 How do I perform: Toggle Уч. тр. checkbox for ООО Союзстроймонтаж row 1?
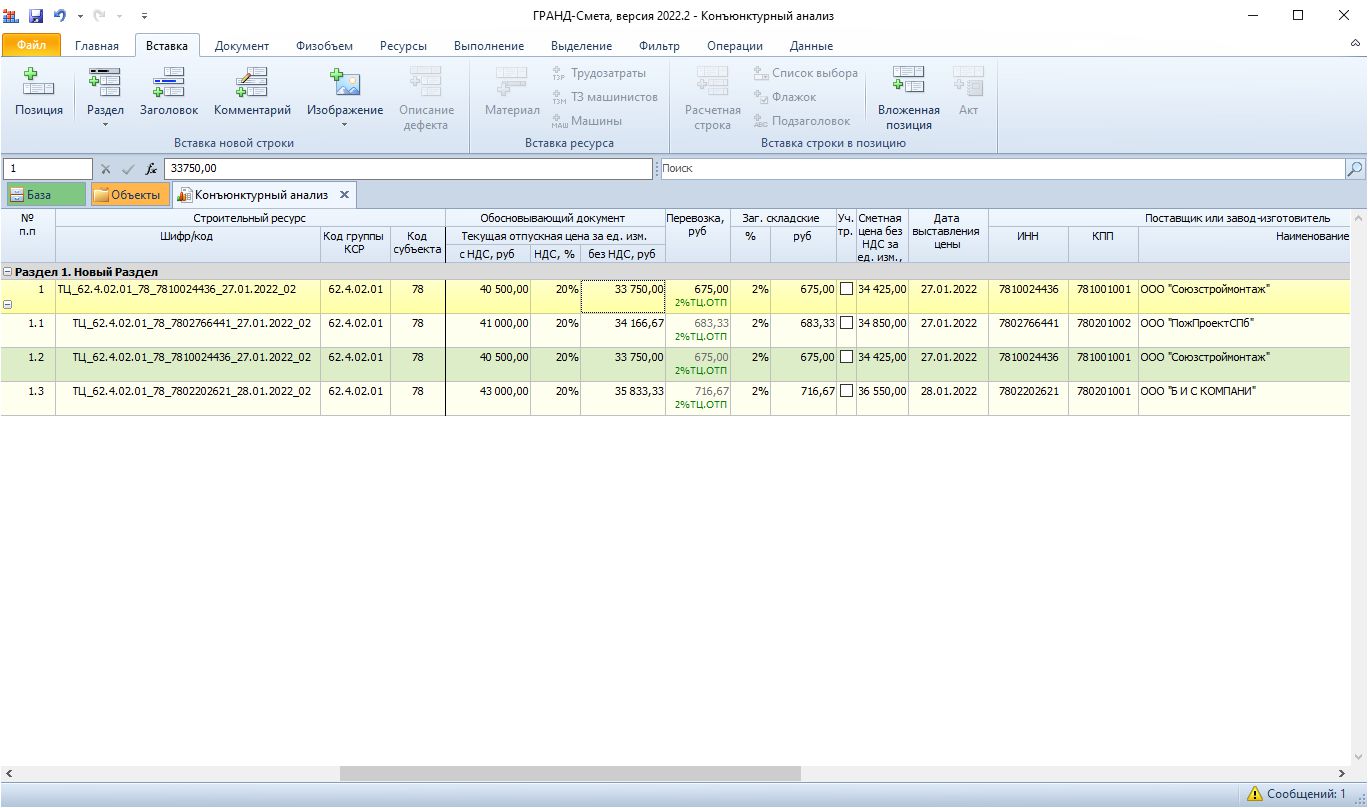846,289
